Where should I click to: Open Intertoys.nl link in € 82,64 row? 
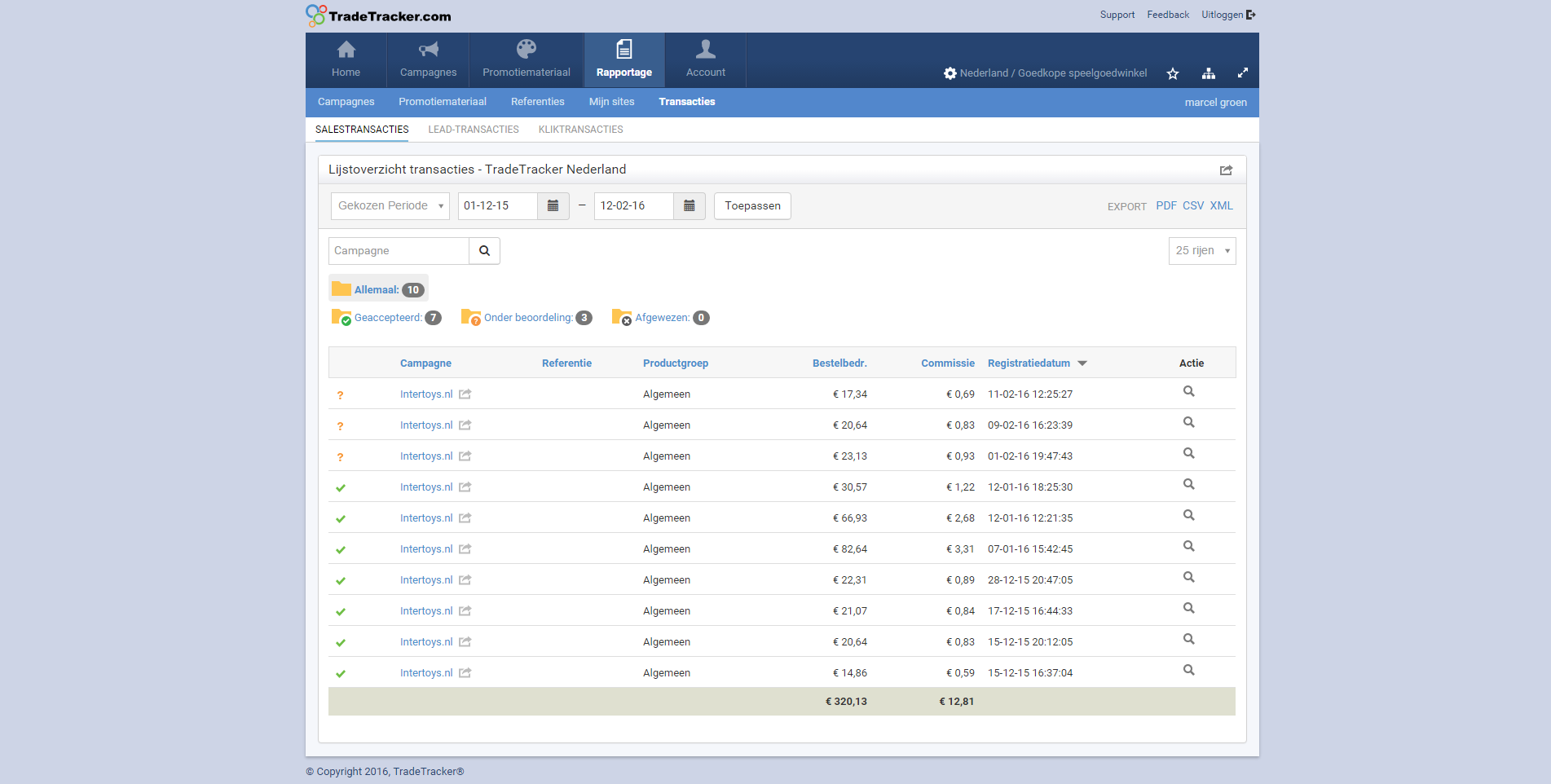point(426,549)
